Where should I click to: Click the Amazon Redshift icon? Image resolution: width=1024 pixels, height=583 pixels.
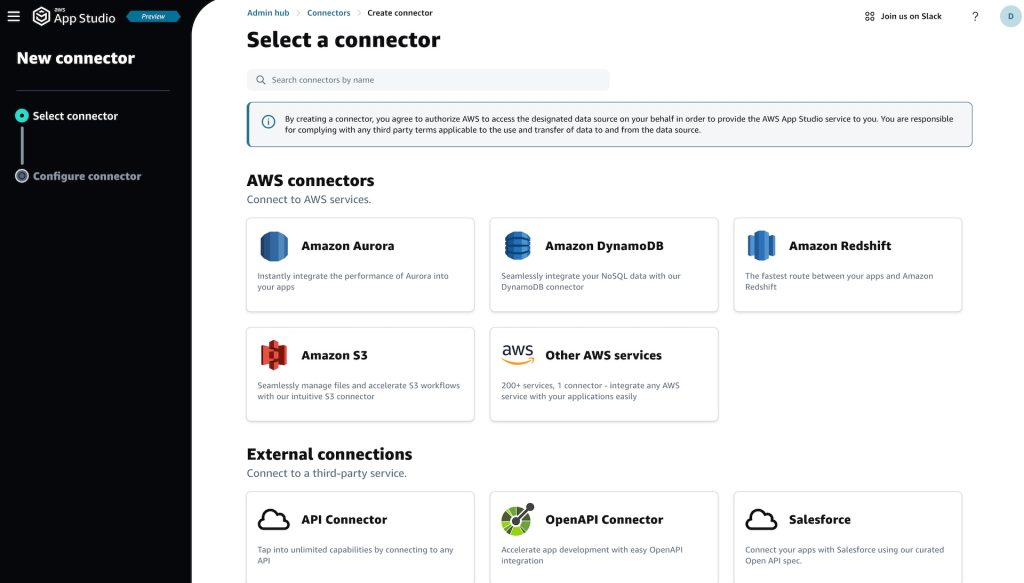click(761, 246)
